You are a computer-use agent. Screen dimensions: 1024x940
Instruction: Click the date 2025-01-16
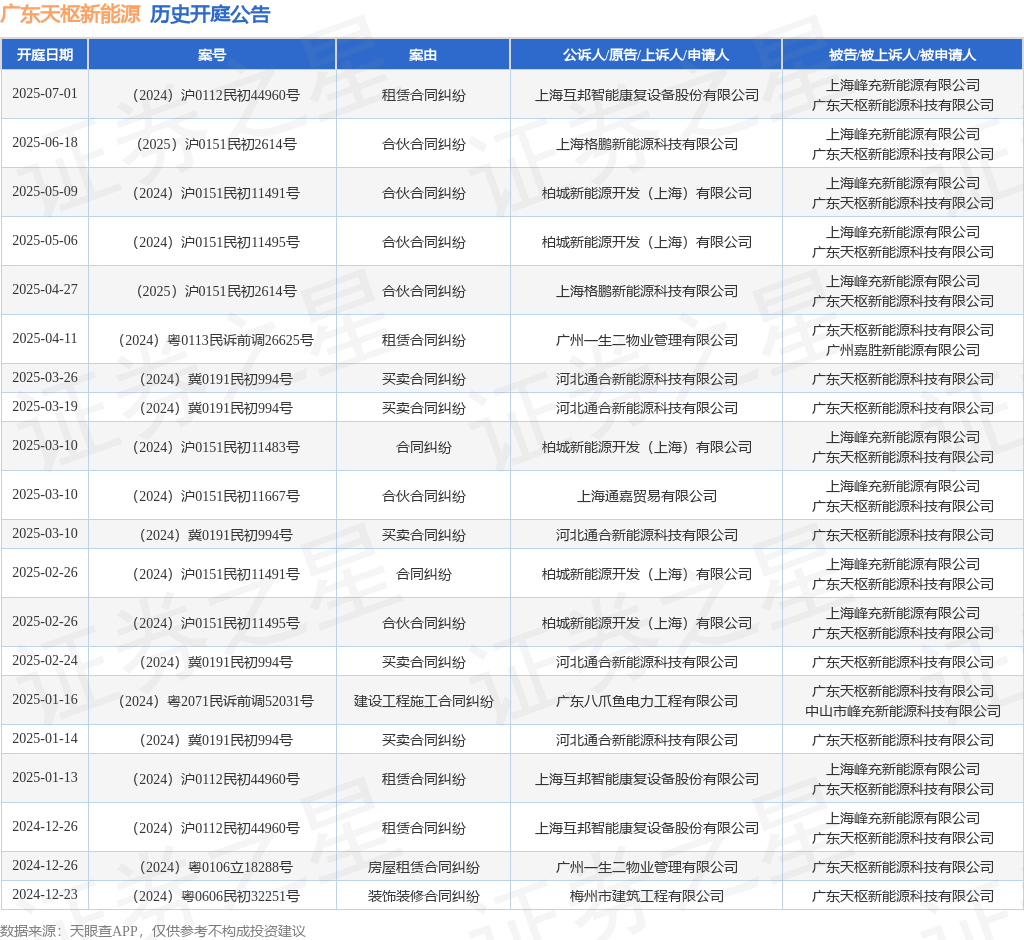(44, 700)
